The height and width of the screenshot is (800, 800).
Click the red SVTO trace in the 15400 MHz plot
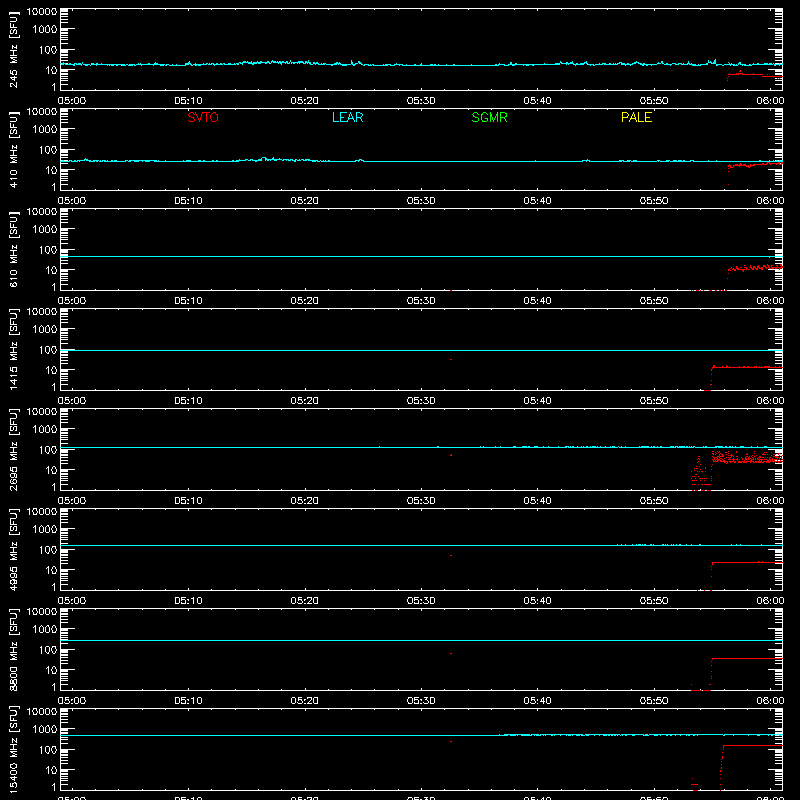[x=753, y=745]
